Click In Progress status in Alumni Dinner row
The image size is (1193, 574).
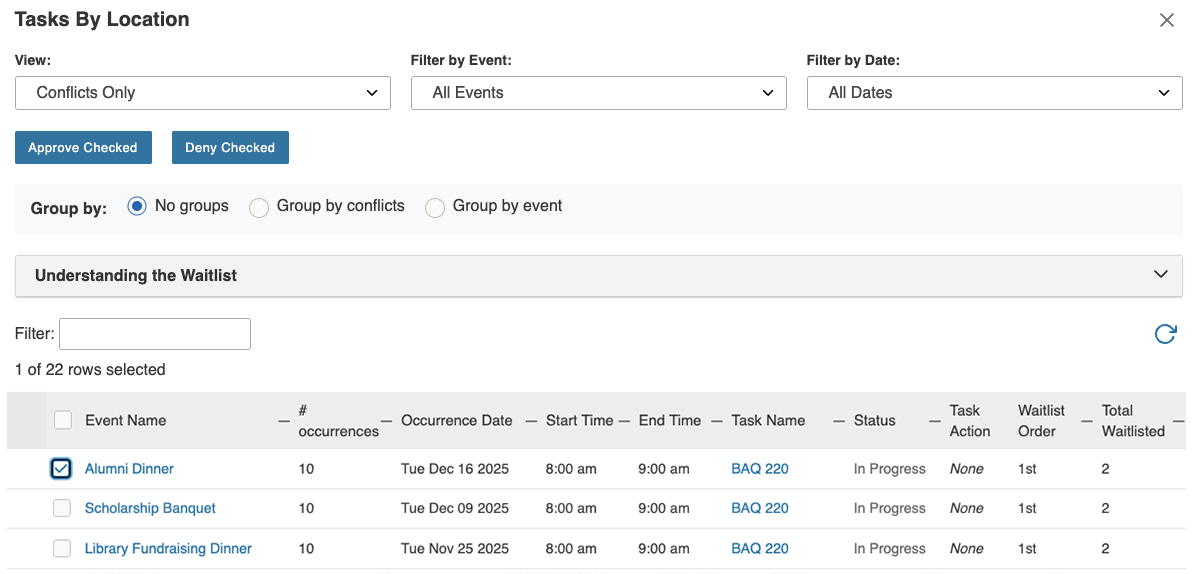pos(889,469)
